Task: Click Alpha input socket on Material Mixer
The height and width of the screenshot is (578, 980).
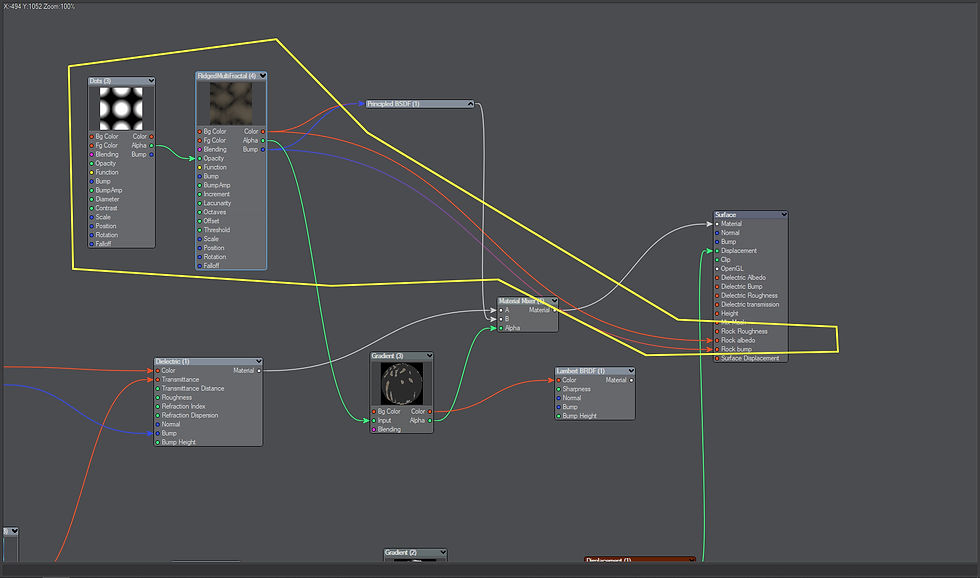Action: [x=501, y=328]
